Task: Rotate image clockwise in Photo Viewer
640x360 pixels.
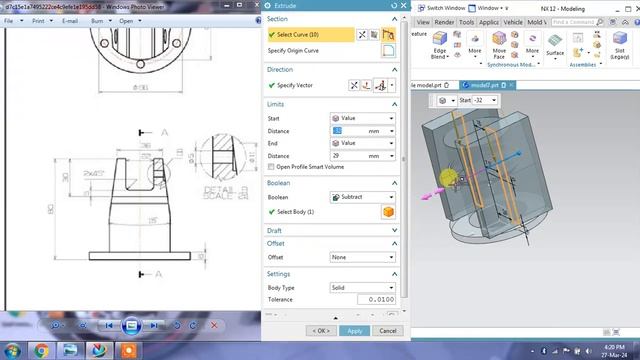Action: pyautogui.click(x=193, y=325)
